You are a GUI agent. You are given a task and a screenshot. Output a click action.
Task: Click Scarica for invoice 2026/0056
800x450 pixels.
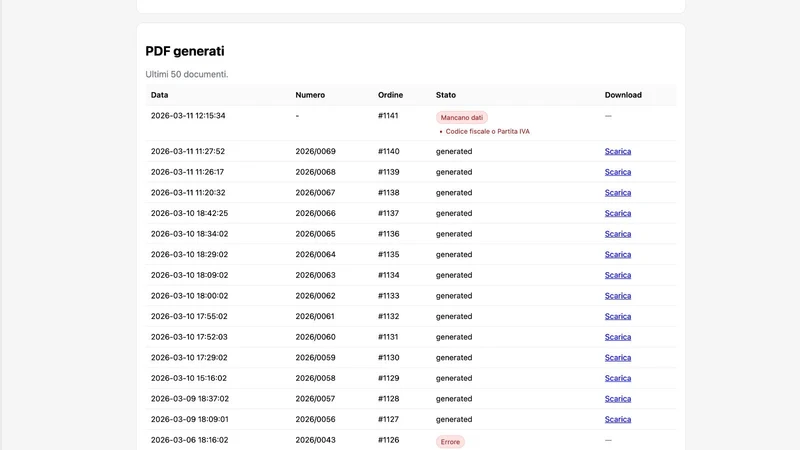point(618,419)
